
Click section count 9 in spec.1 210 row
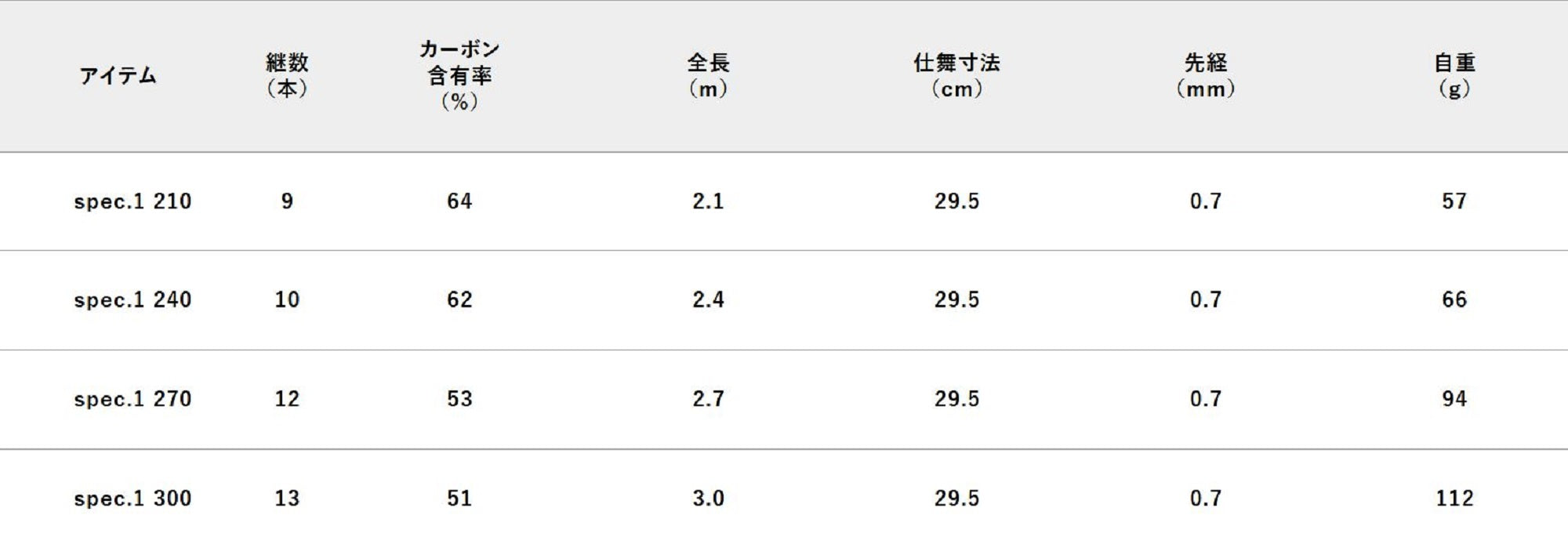(287, 201)
